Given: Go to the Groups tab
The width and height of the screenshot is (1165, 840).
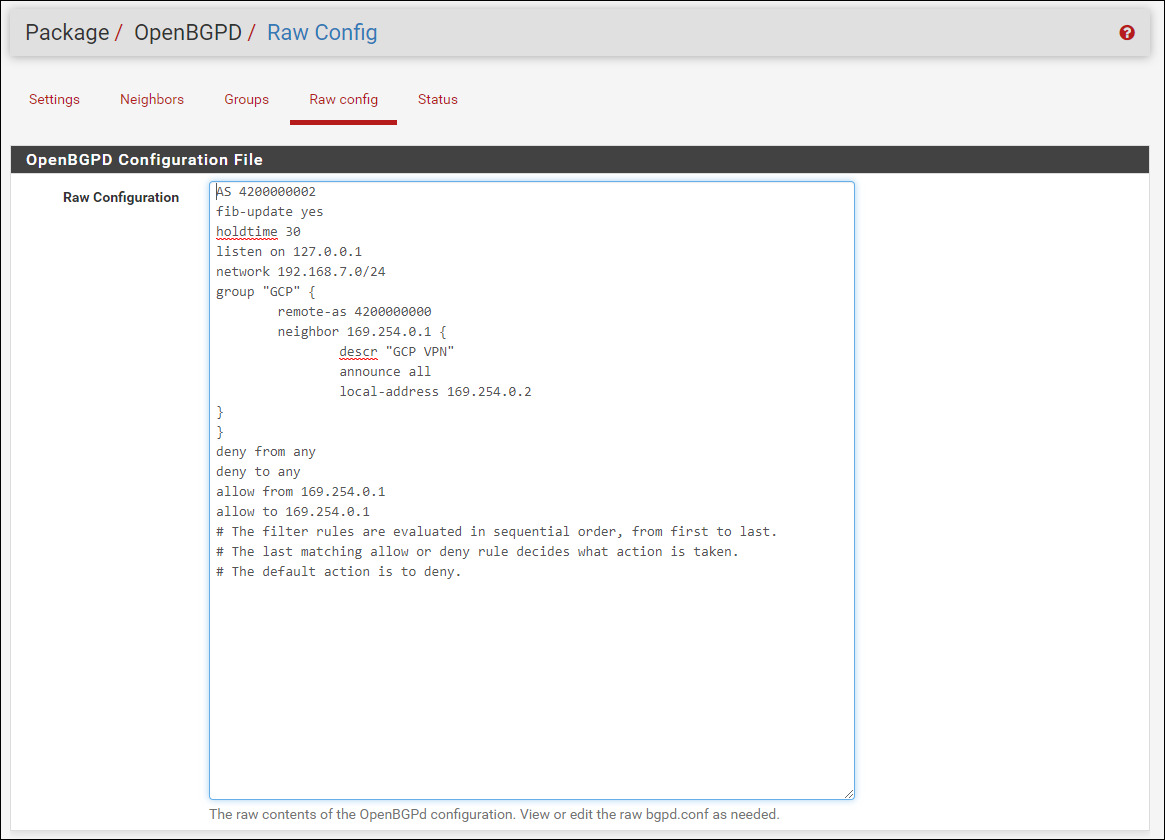Looking at the screenshot, I should (247, 100).
